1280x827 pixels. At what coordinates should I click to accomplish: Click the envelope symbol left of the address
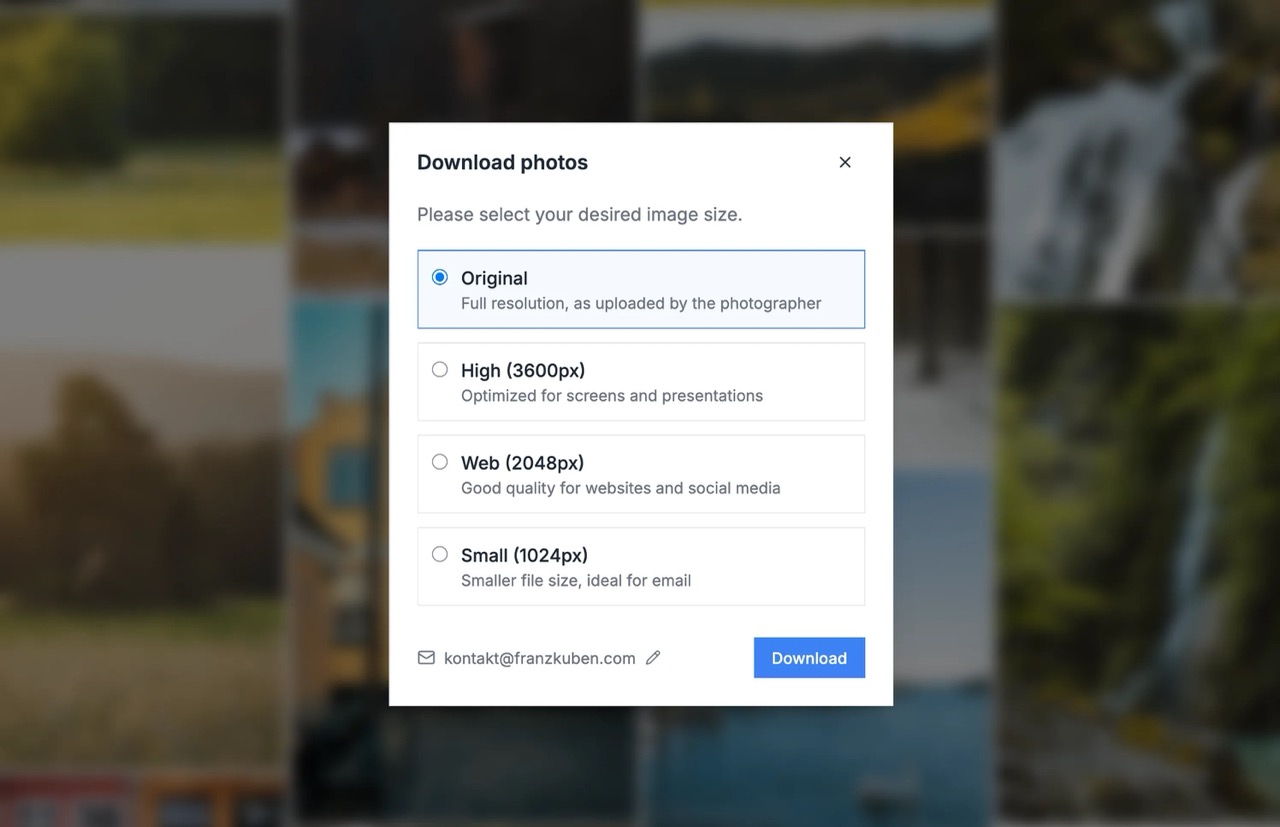tap(426, 657)
